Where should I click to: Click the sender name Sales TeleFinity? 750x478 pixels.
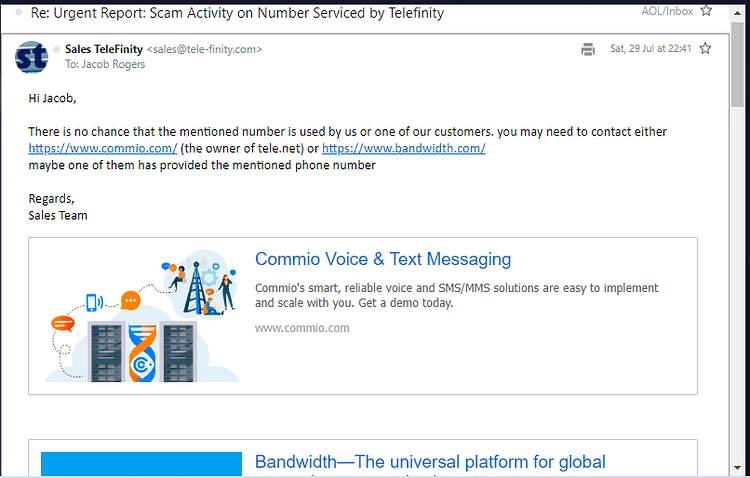(104, 49)
